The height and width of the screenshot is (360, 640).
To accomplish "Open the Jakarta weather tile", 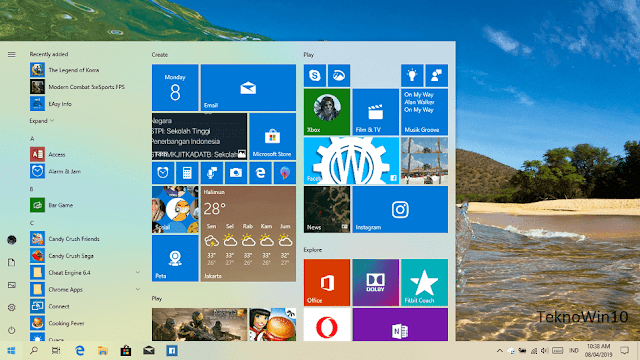I will tap(248, 234).
